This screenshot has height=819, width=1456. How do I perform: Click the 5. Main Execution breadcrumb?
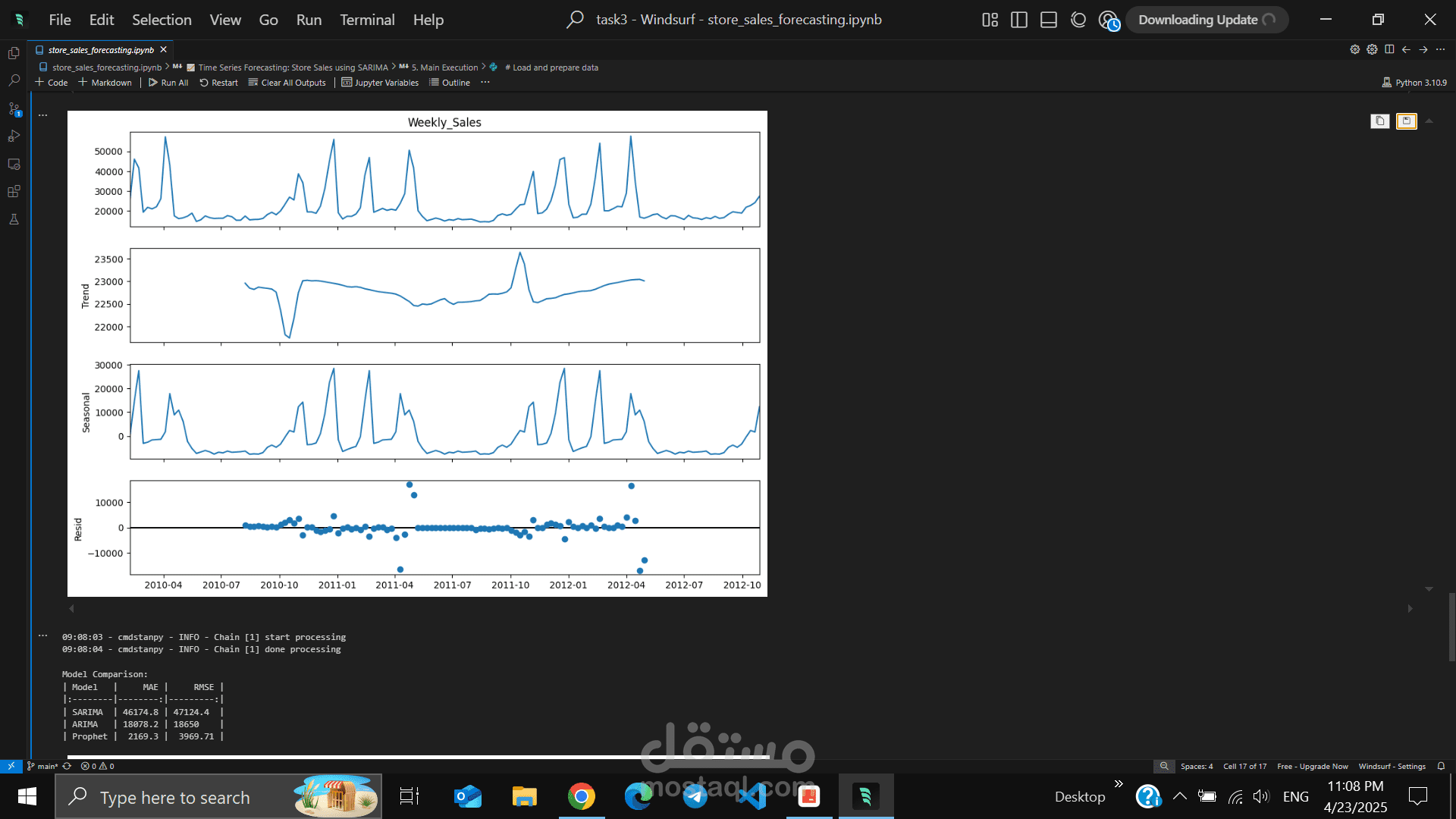444,67
